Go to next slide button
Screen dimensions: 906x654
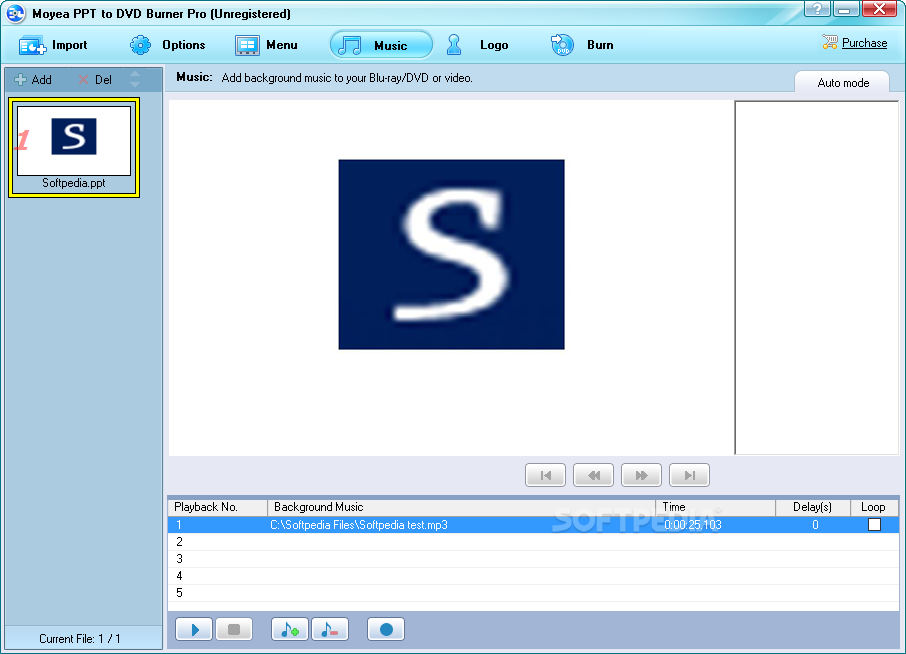click(x=641, y=475)
